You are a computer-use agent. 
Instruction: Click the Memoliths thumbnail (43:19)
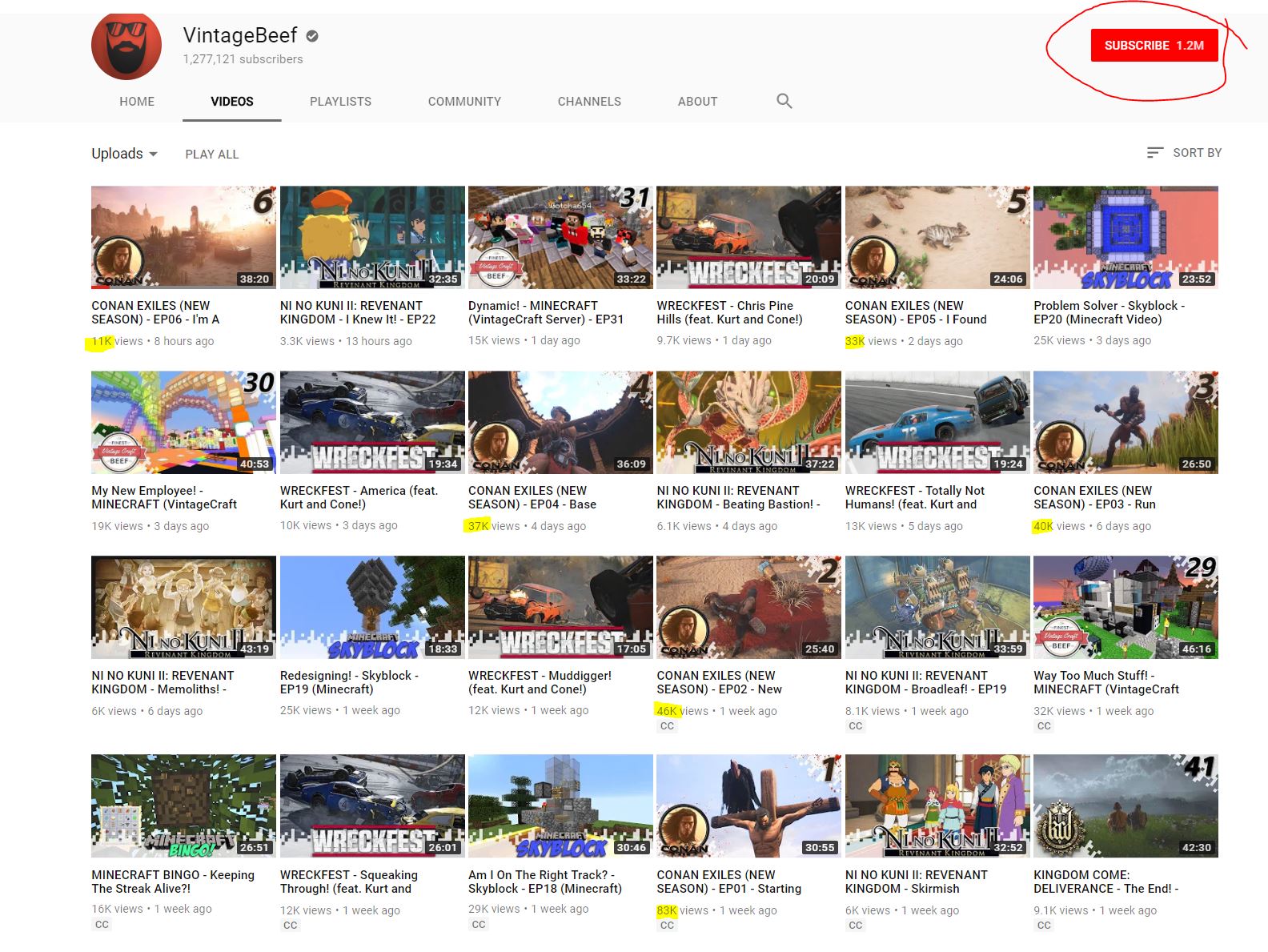183,607
